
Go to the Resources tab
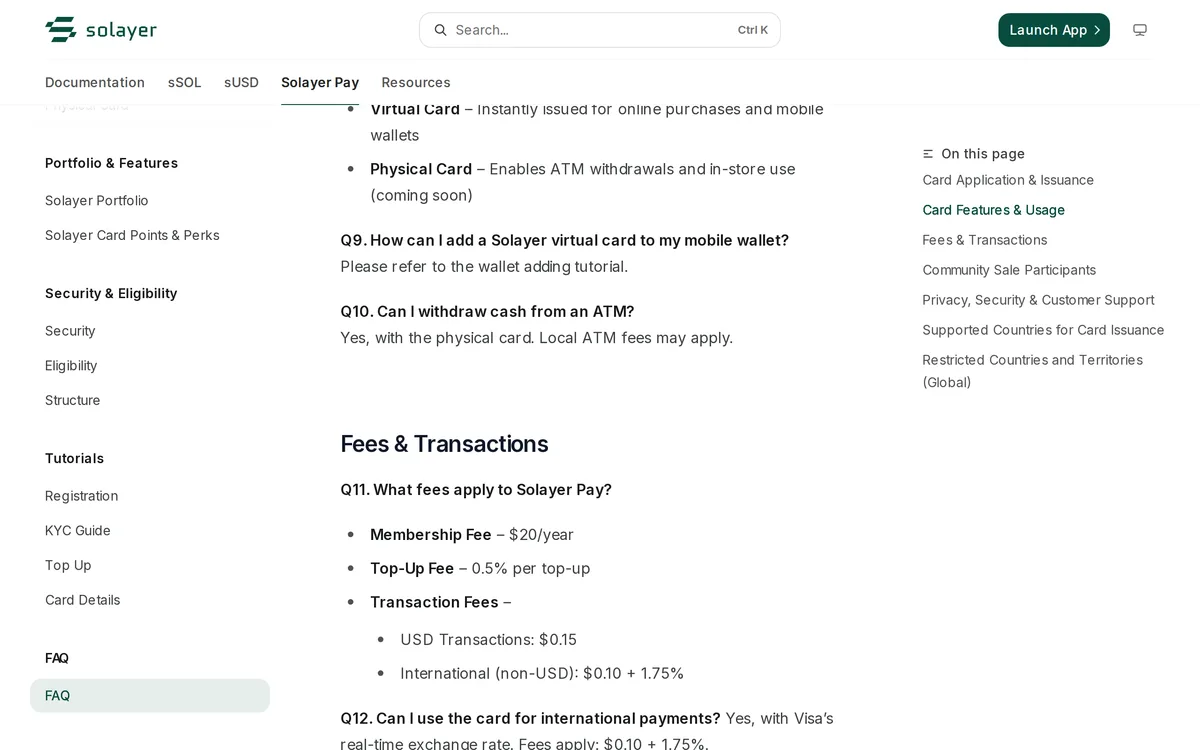pyautogui.click(x=416, y=82)
